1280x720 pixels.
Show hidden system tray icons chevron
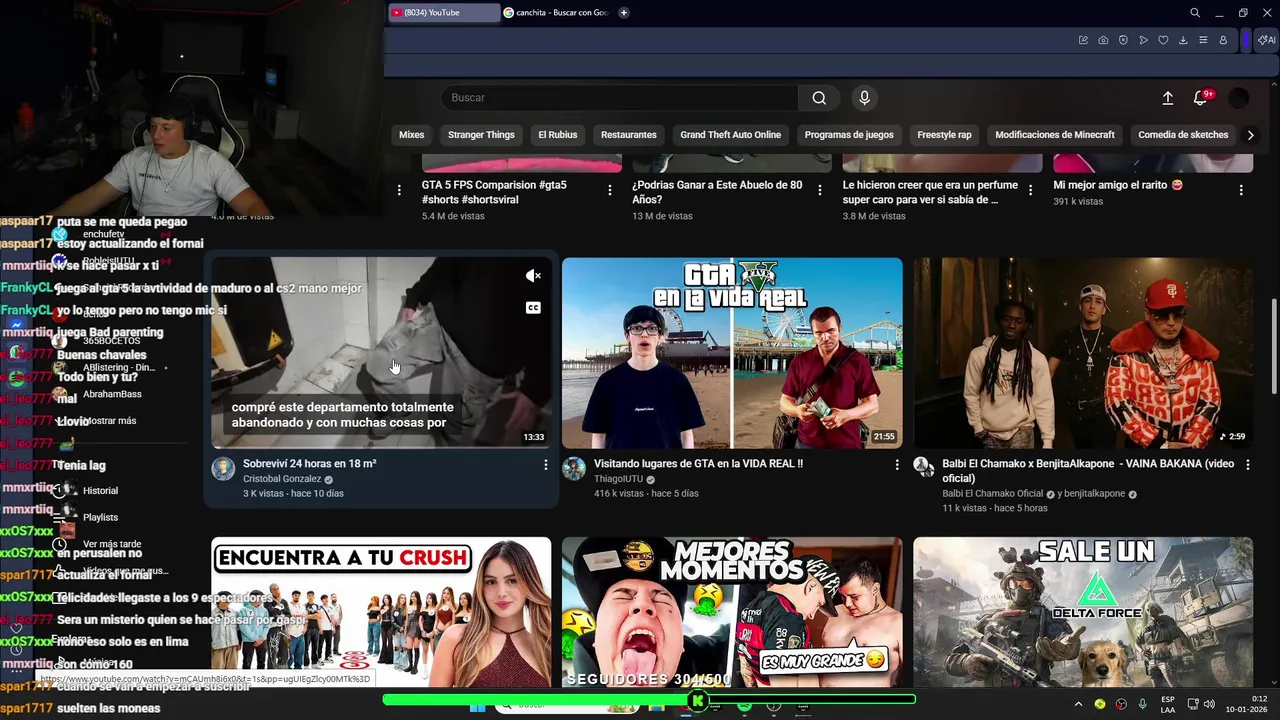[x=1078, y=704]
